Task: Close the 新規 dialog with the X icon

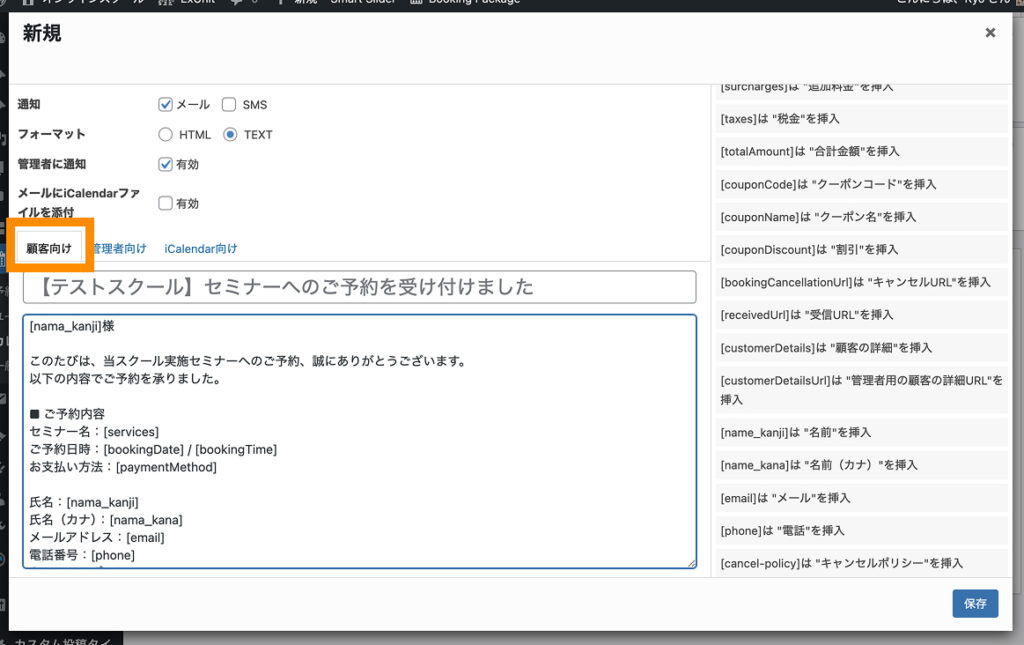Action: (x=990, y=33)
